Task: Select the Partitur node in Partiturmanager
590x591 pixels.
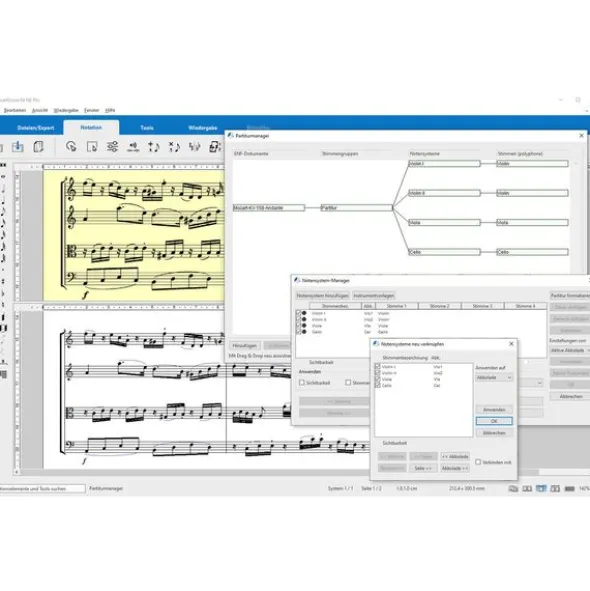Action: coord(356,208)
